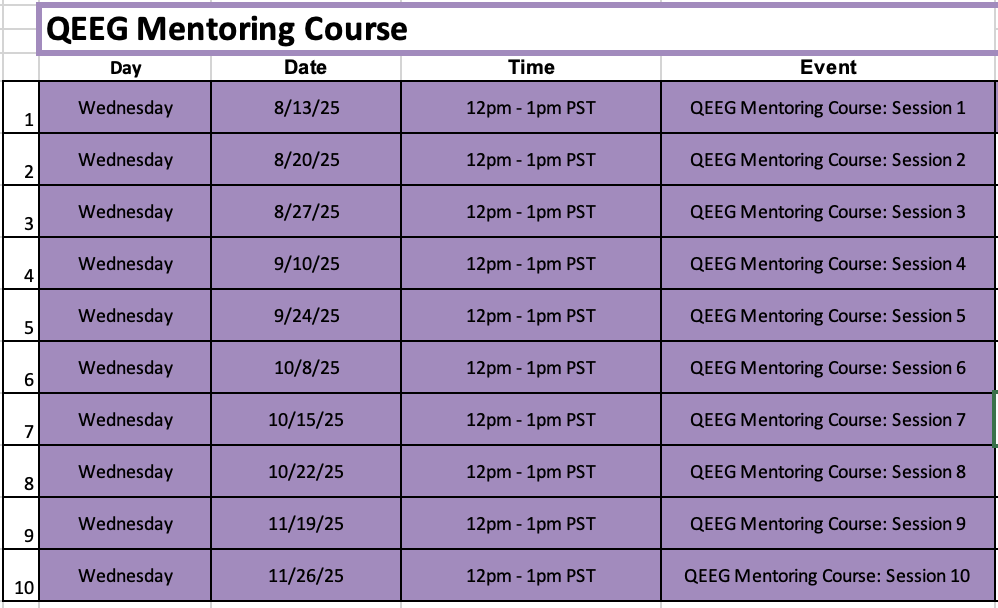The image size is (998, 608).
Task: Select the Session 3 event cell
Action: point(828,212)
